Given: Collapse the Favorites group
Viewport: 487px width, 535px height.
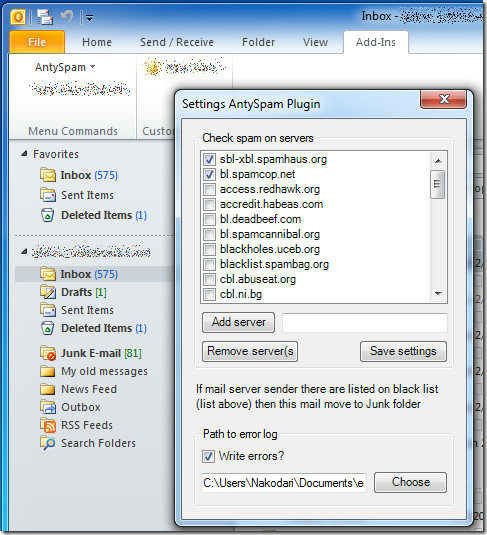Looking at the screenshot, I should click(x=24, y=154).
